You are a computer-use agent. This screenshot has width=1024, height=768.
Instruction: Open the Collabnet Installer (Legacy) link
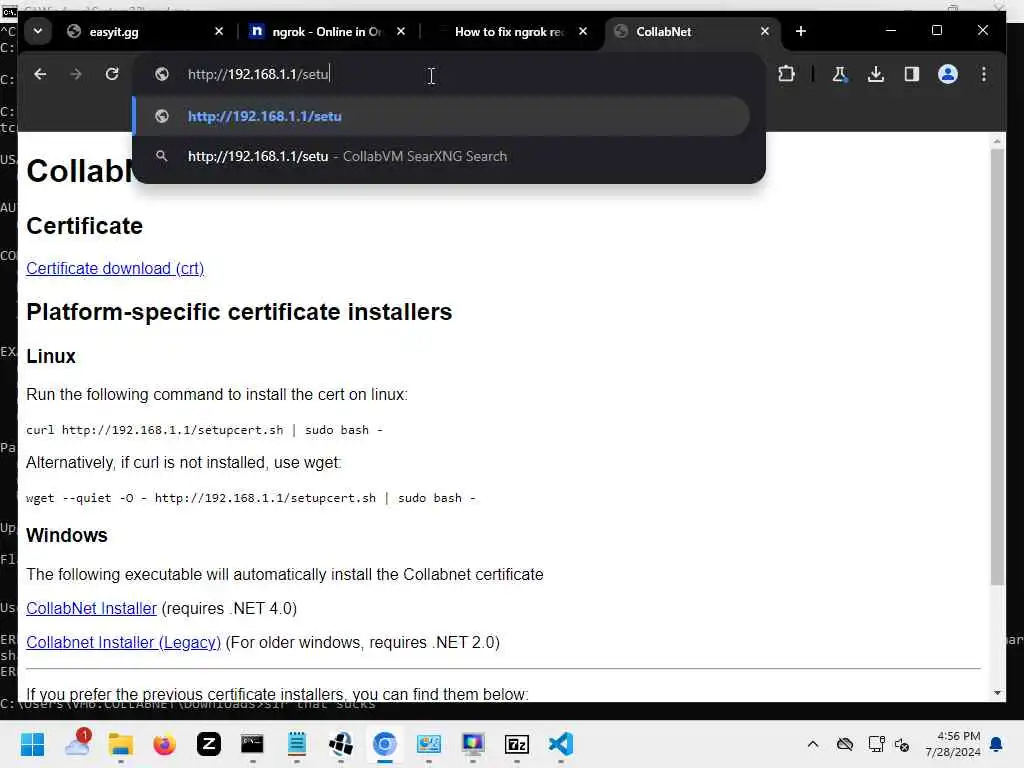[x=123, y=643]
